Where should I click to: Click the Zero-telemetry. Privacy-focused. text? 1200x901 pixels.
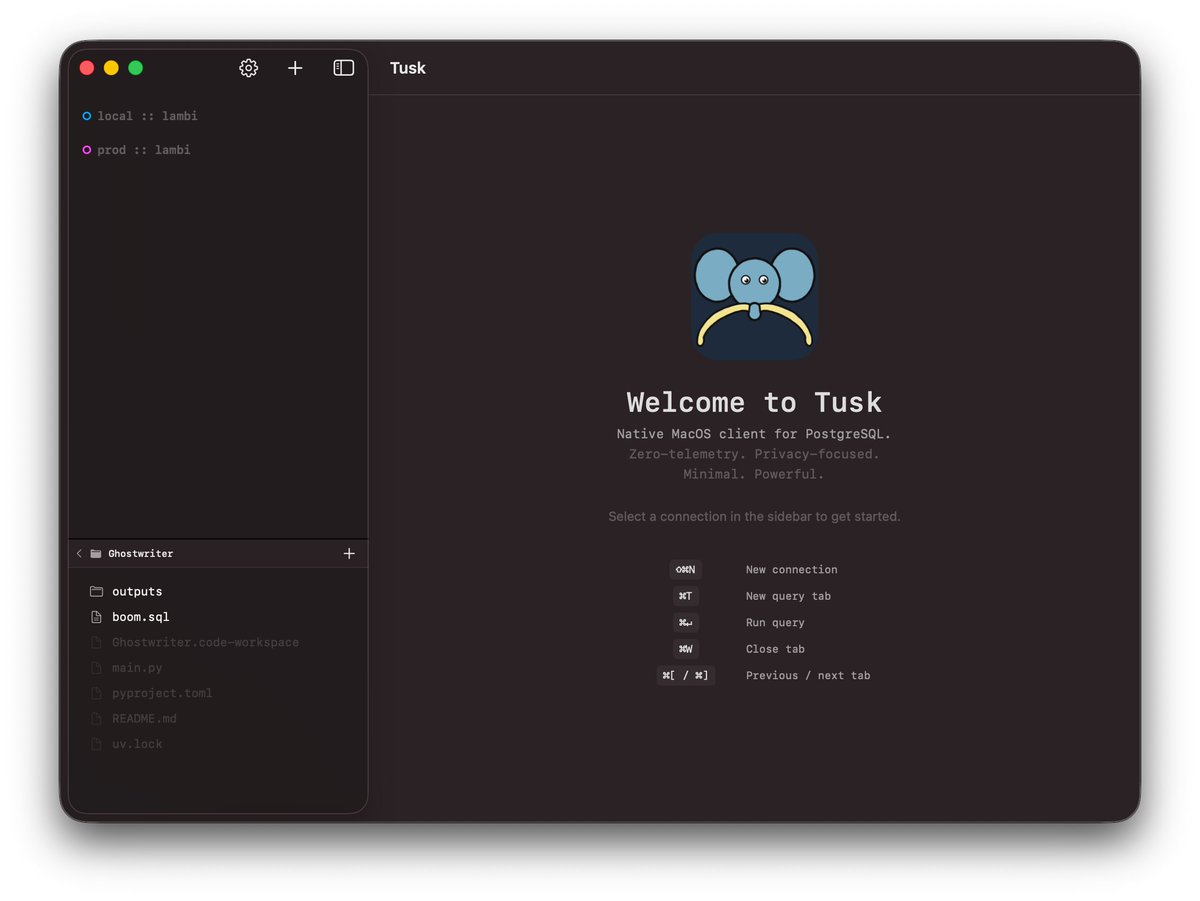coord(754,454)
